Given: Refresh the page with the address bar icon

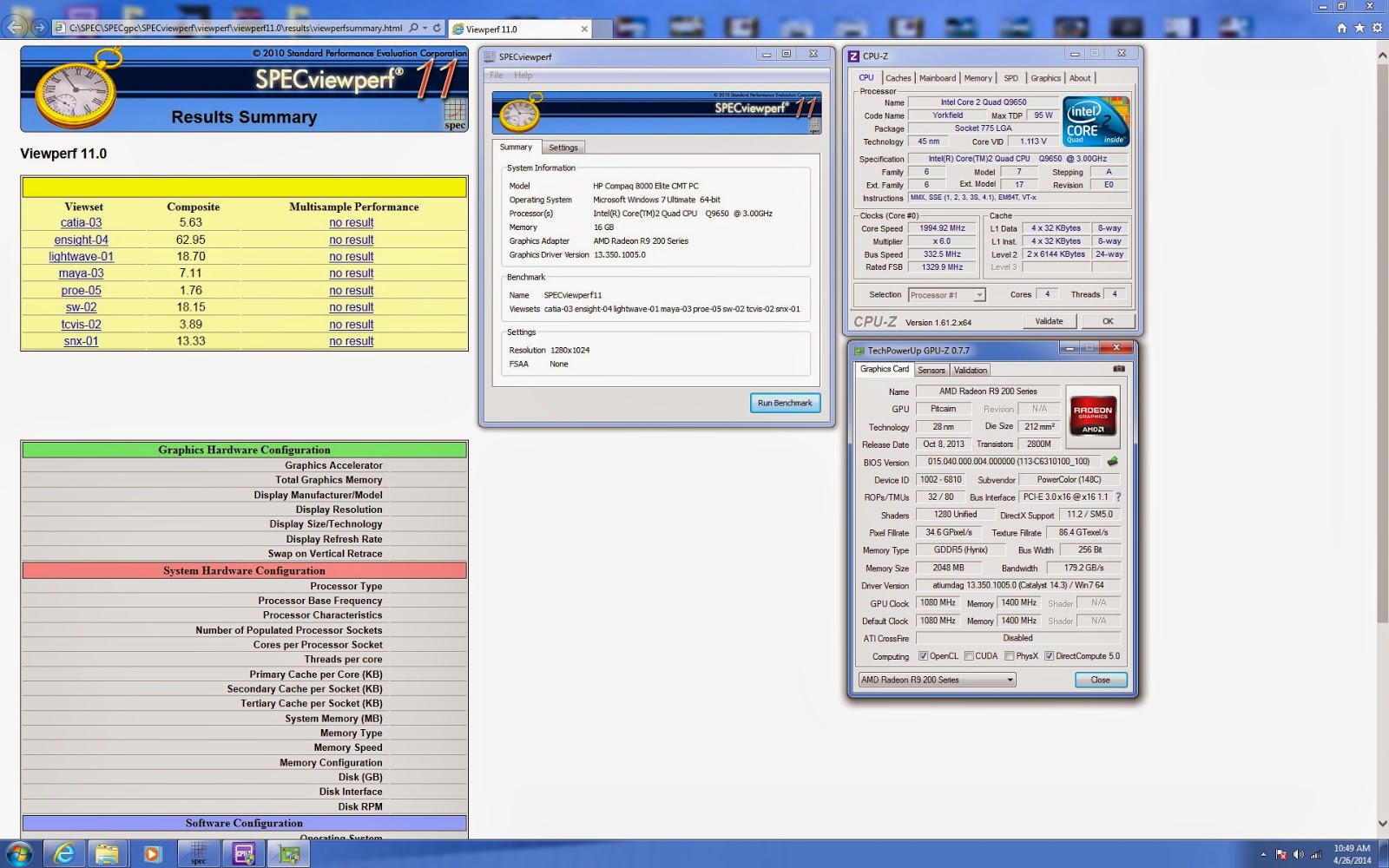Looking at the screenshot, I should tap(438, 28).
